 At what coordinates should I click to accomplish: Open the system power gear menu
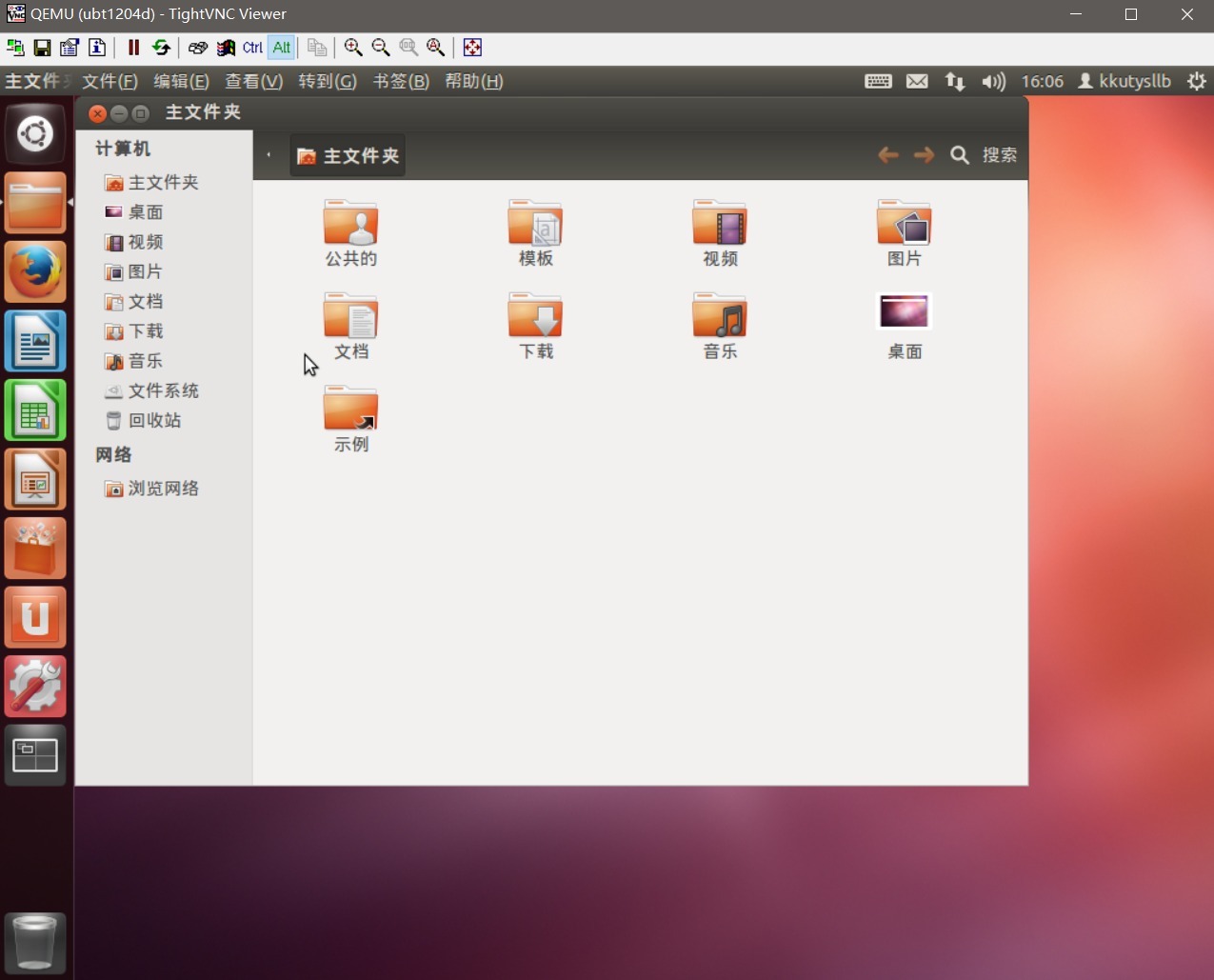point(1197,81)
